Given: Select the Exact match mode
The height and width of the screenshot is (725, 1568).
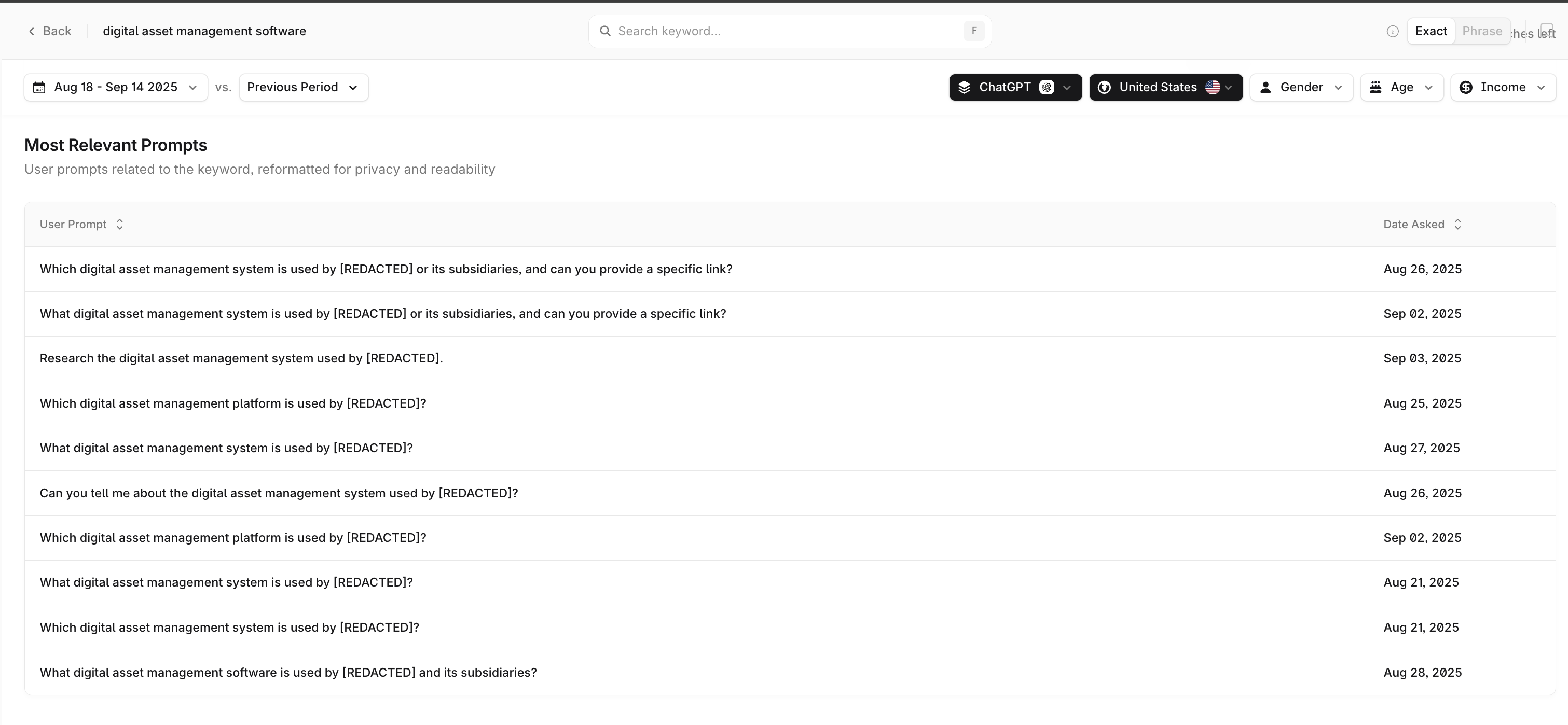Looking at the screenshot, I should 1431,31.
